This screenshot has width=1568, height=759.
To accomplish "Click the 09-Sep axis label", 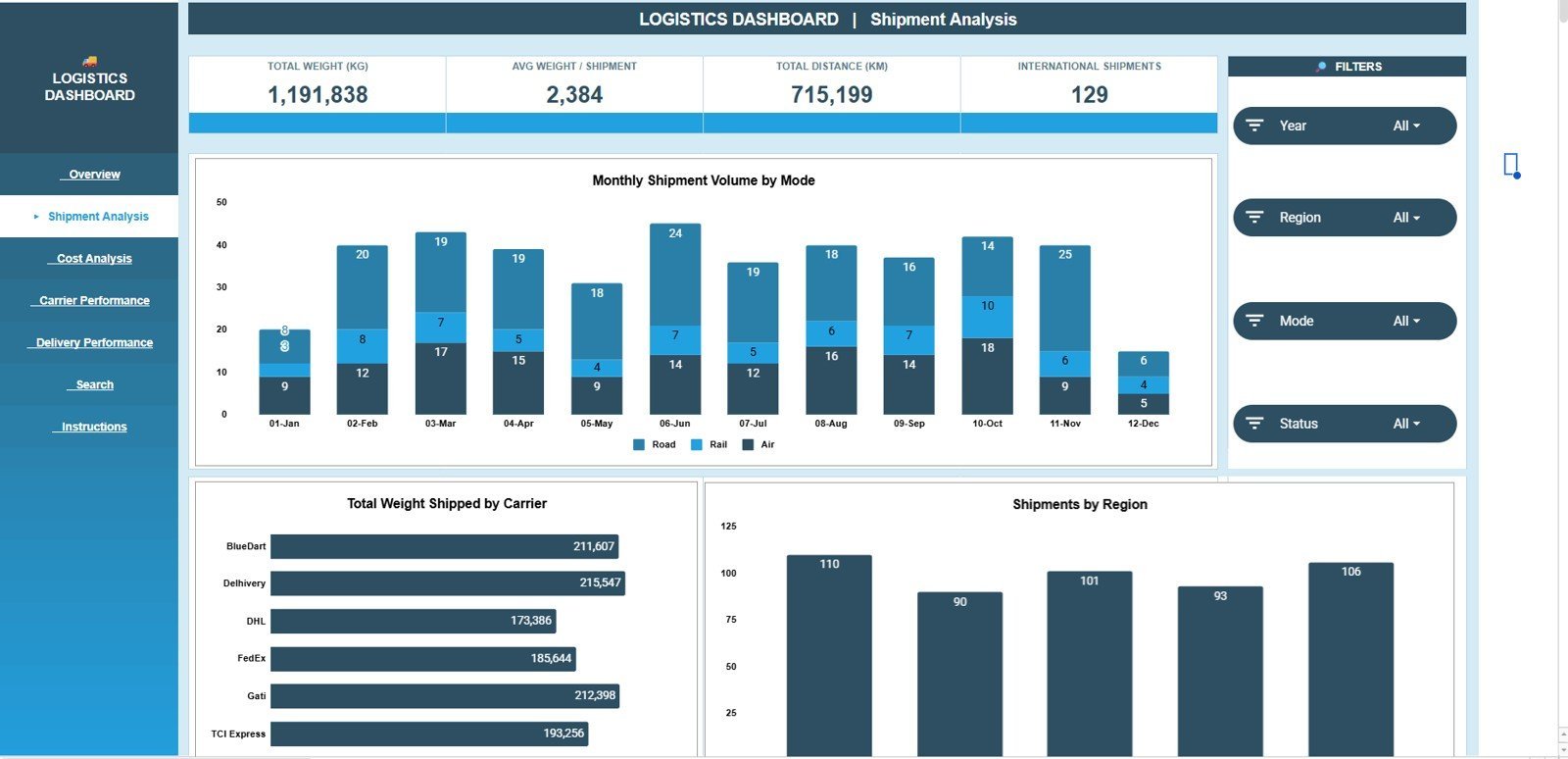I will pos(908,424).
